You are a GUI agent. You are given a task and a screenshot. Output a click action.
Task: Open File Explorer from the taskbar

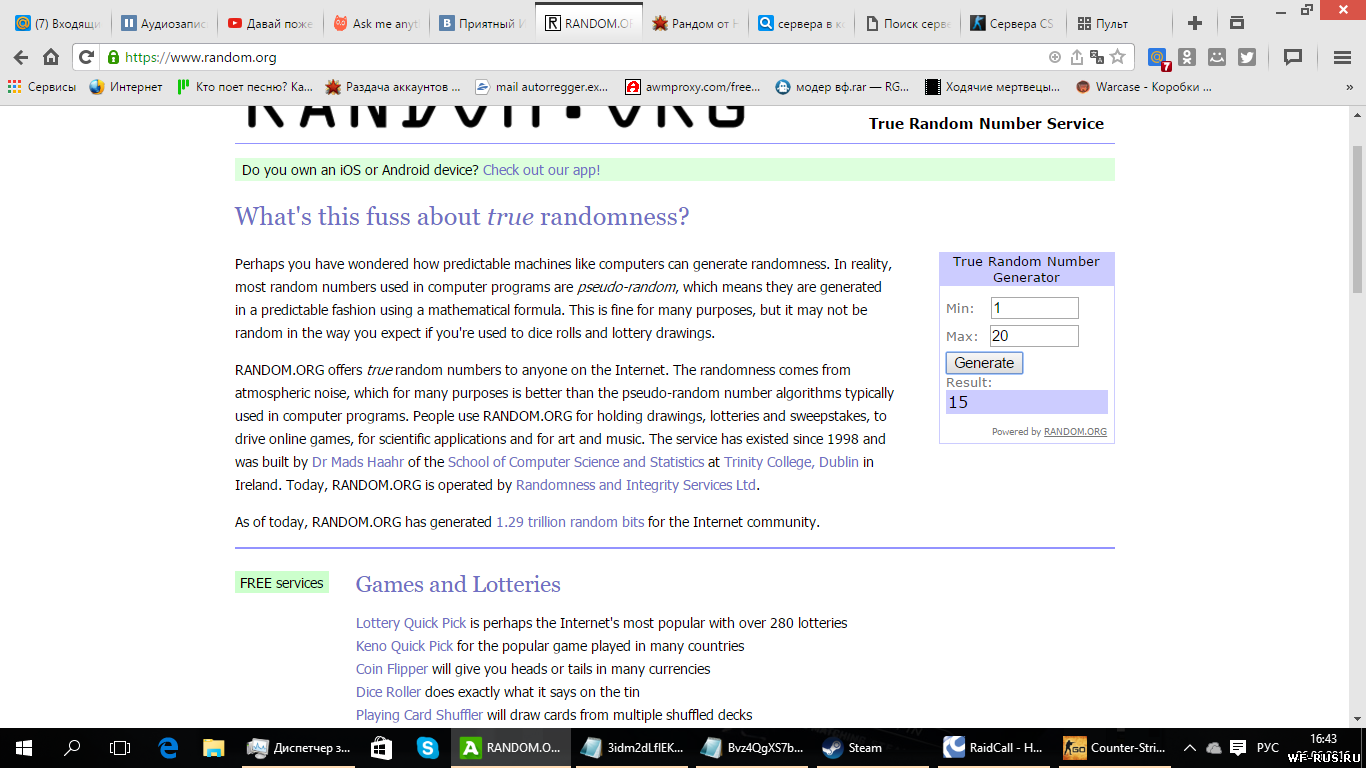click(214, 747)
